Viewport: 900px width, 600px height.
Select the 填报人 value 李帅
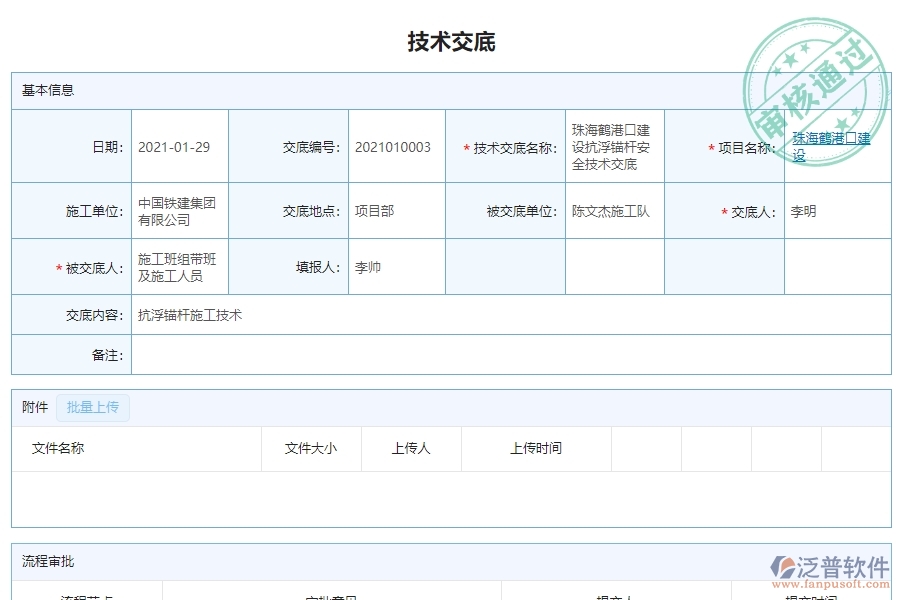tap(366, 267)
